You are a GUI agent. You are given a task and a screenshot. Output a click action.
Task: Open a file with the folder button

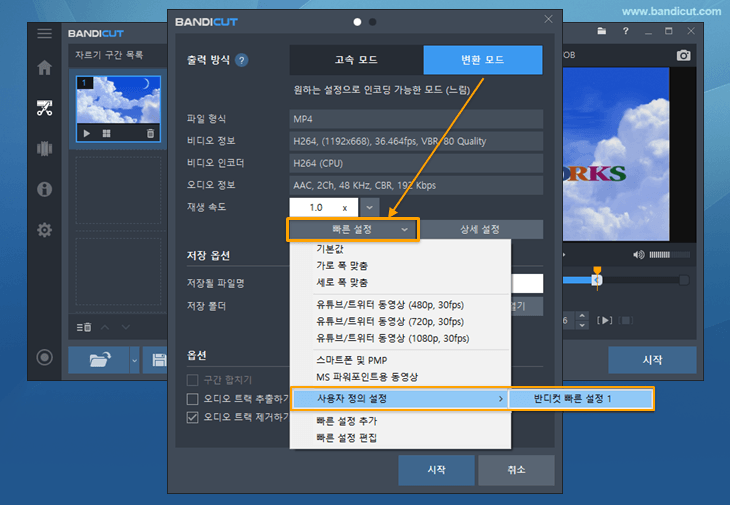tap(99, 360)
